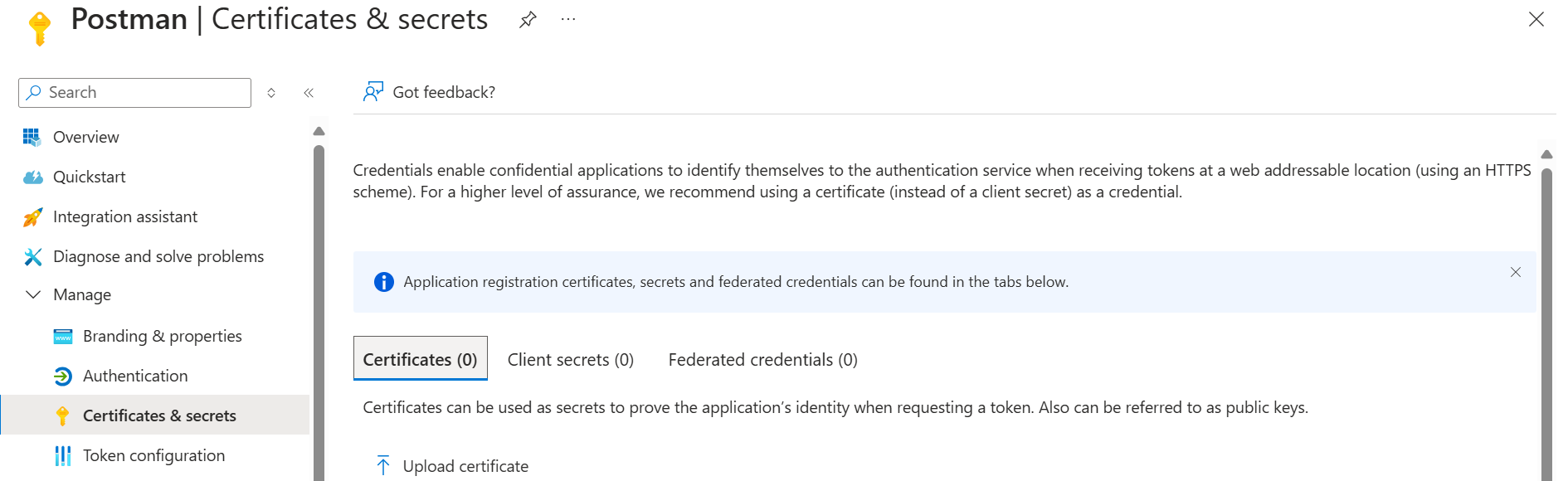Screen dimensions: 1568x481
Task: Click the Diagnose and solve problems wrench icon
Action: [x=32, y=256]
